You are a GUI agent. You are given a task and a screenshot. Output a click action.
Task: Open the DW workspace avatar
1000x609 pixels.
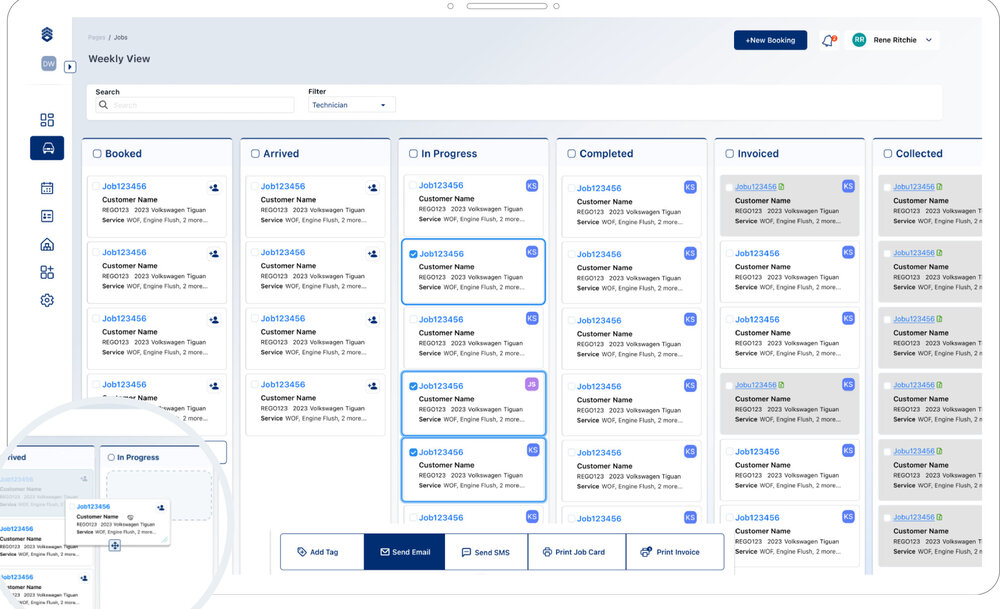[48, 64]
